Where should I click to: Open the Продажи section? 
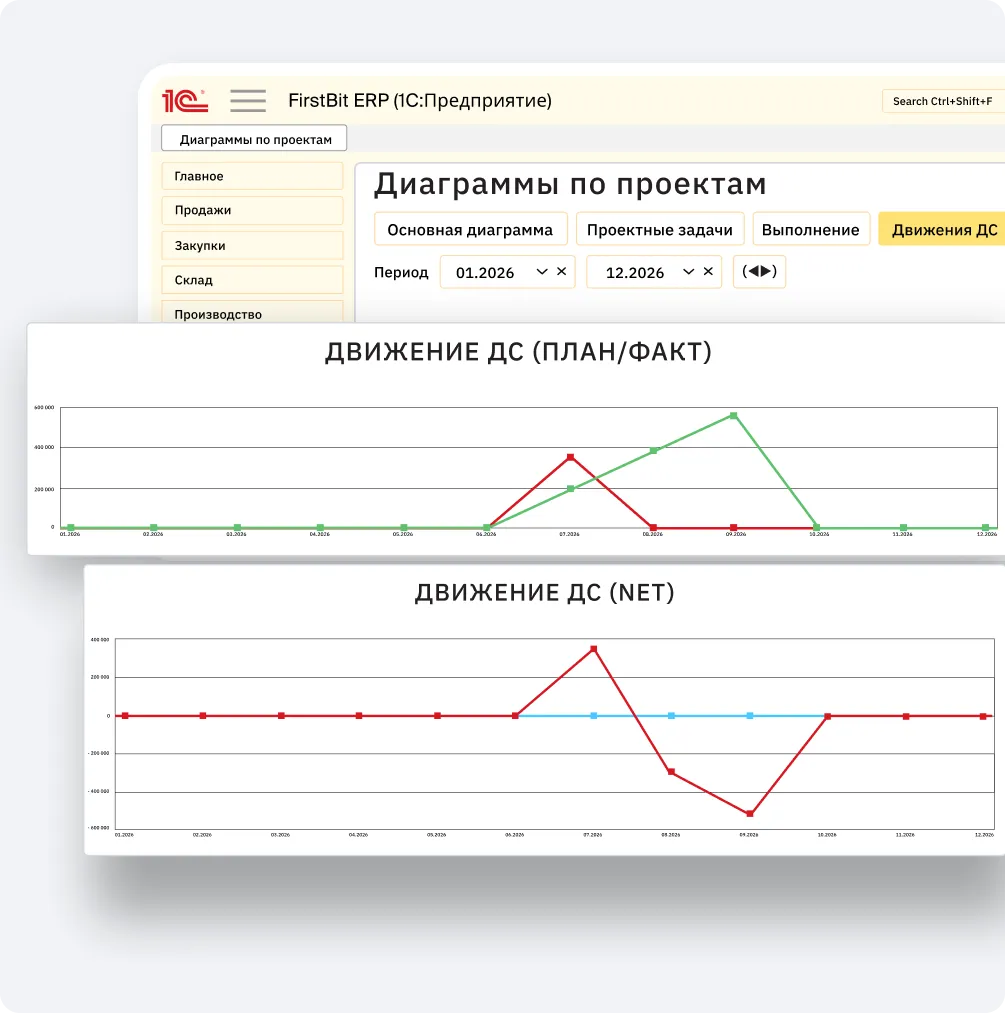252,210
